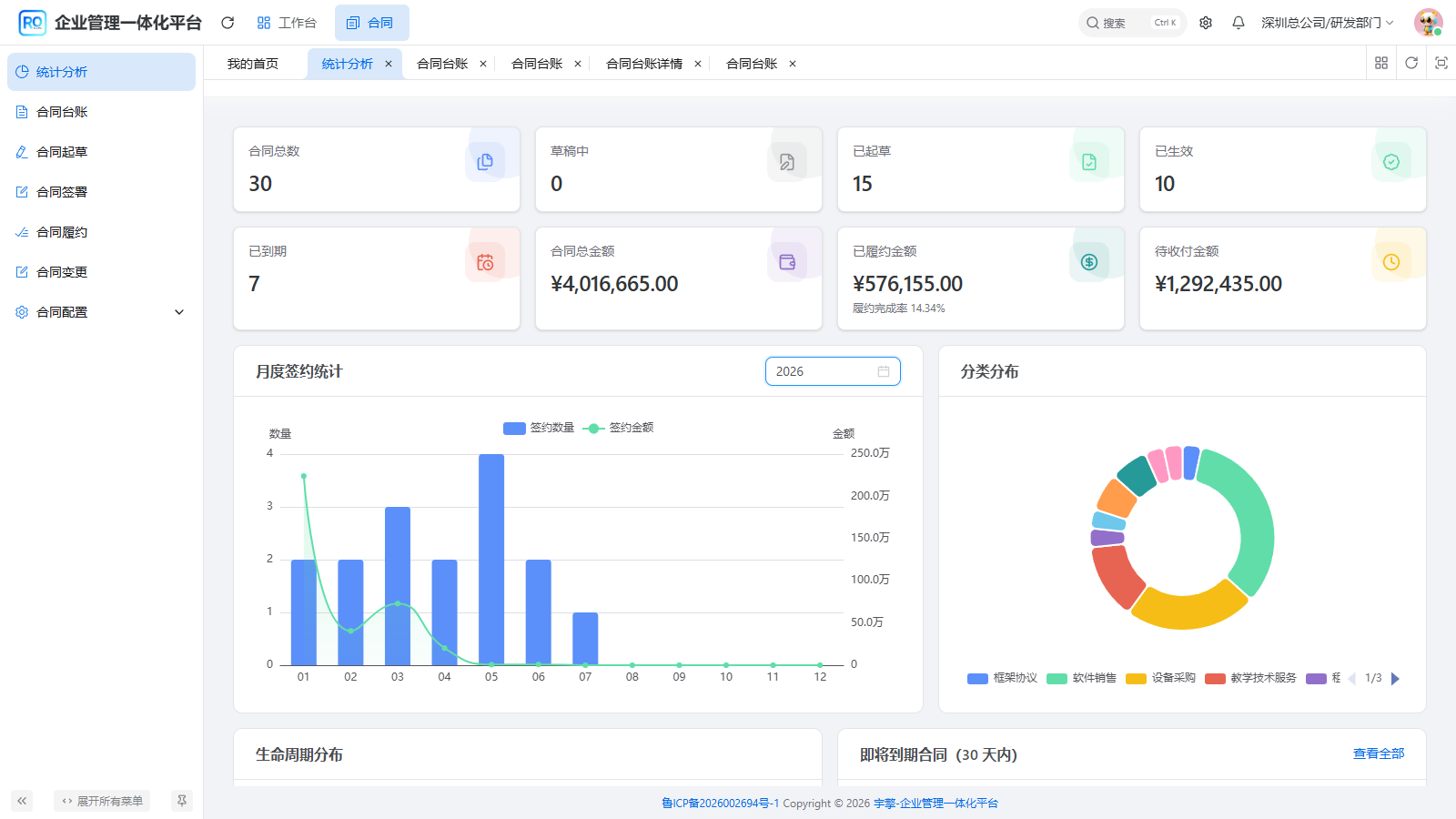The width and height of the screenshot is (1456, 819).
Task: Open the settings gear icon in header
Action: coord(1206,23)
